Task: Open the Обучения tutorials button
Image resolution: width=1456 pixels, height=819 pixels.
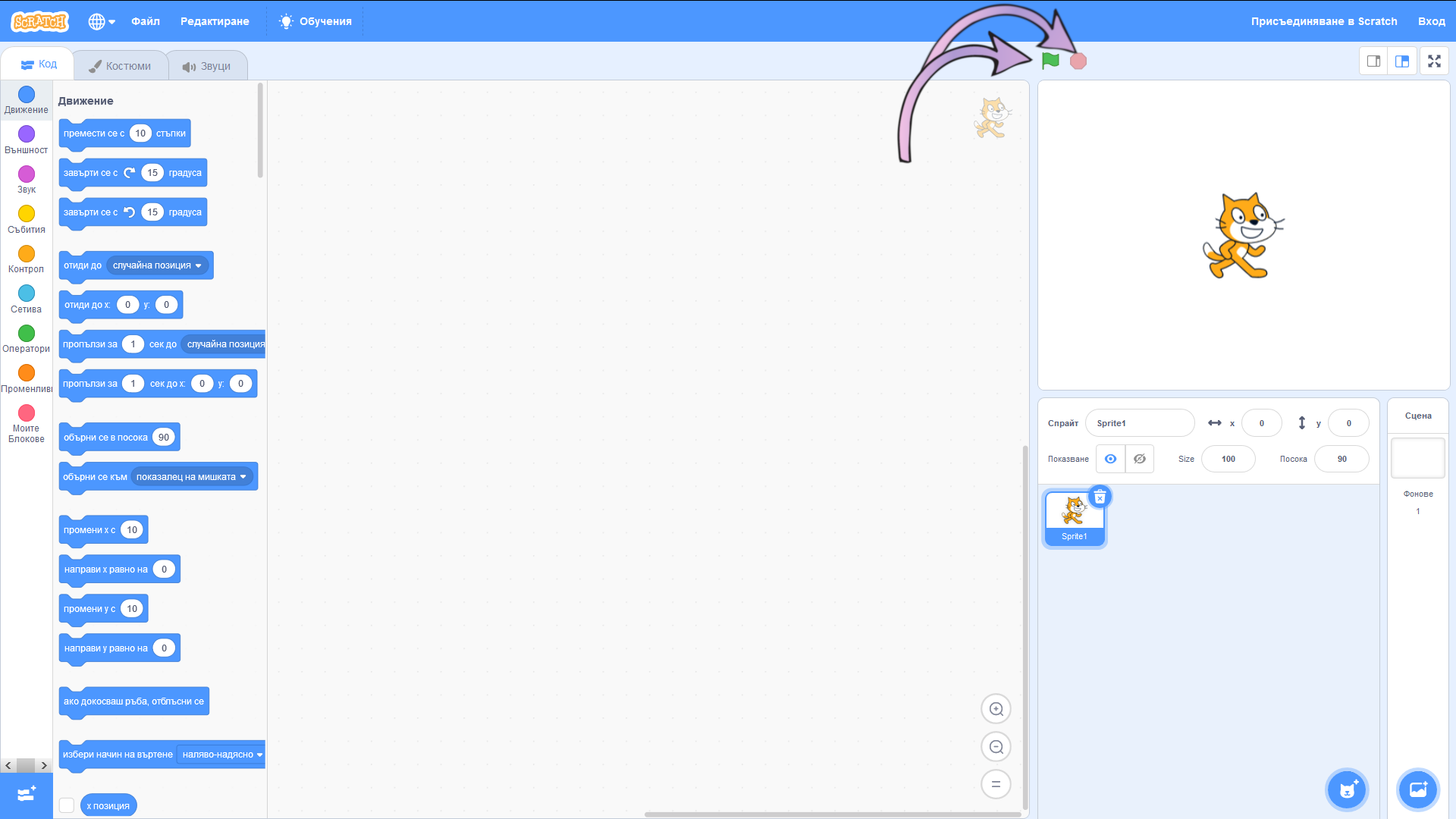Action: (315, 21)
